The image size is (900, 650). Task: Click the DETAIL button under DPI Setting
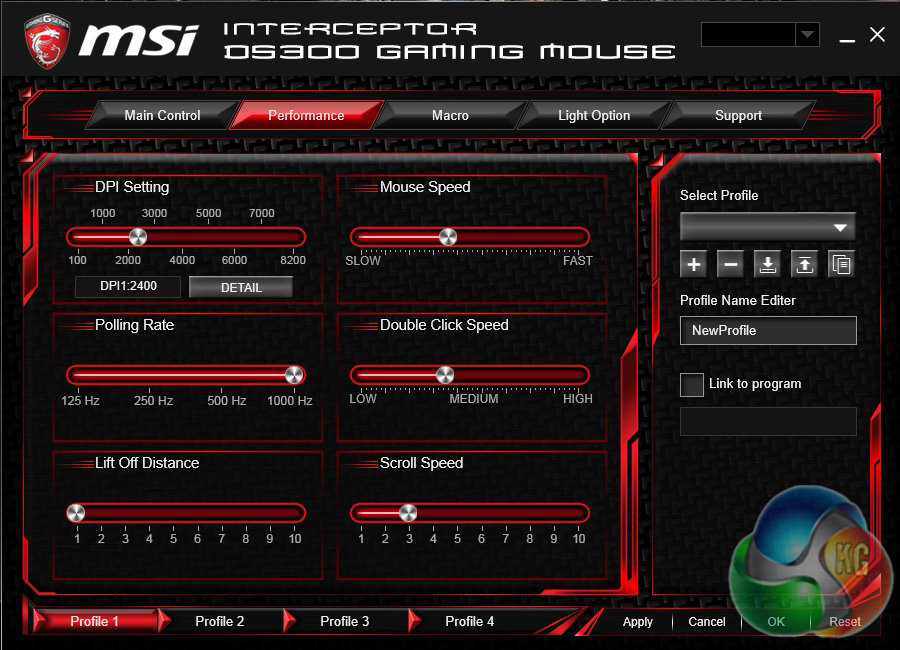(241, 287)
